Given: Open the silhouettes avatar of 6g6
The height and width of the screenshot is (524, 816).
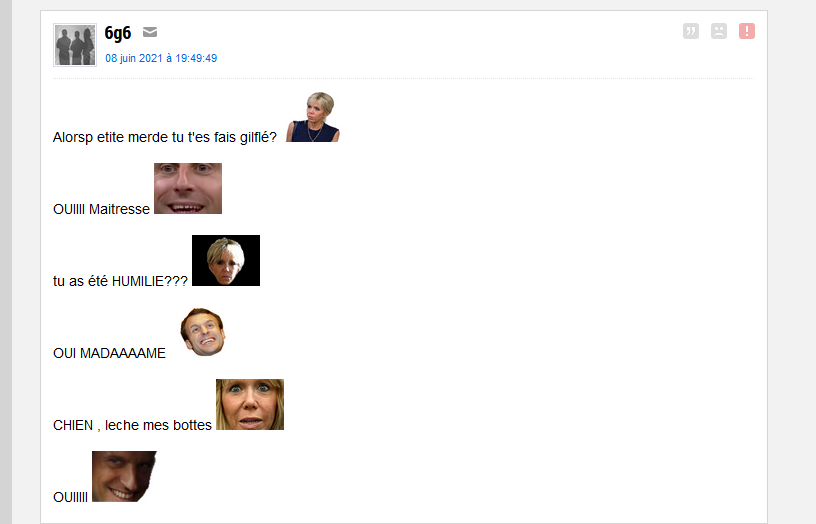Looking at the screenshot, I should (75, 45).
